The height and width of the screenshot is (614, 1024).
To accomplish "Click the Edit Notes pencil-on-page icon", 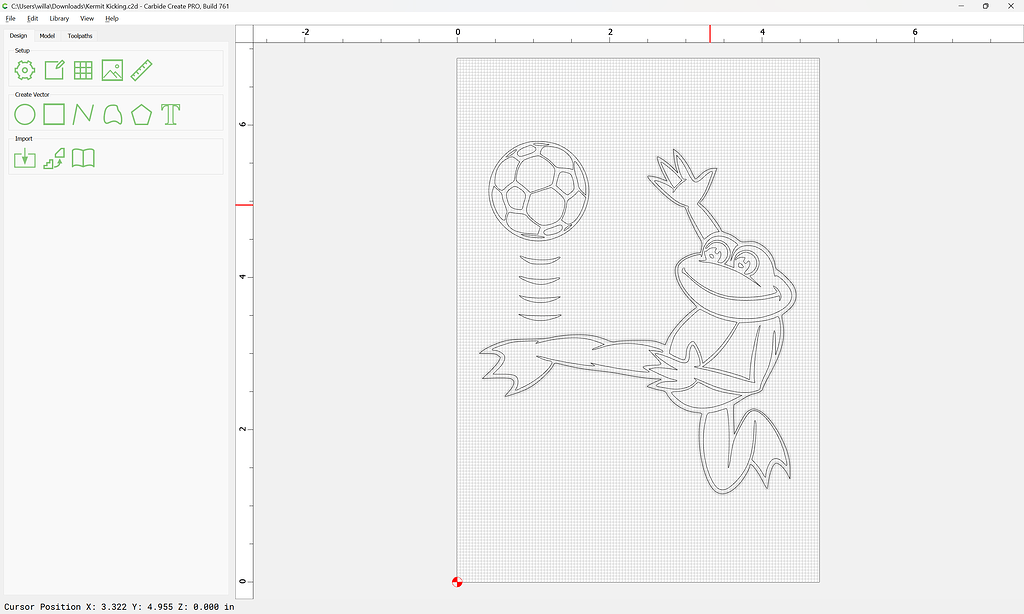I will (x=54, y=70).
